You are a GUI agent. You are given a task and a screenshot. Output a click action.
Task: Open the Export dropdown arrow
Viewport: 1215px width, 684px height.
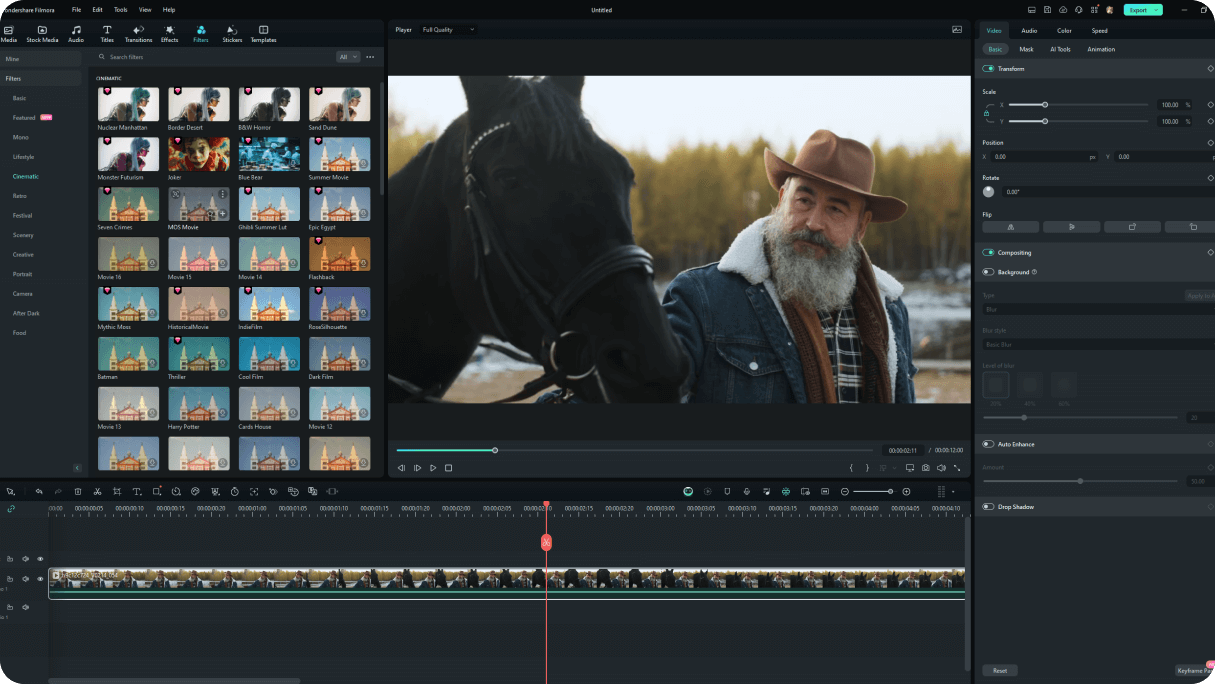pyautogui.click(x=1156, y=10)
